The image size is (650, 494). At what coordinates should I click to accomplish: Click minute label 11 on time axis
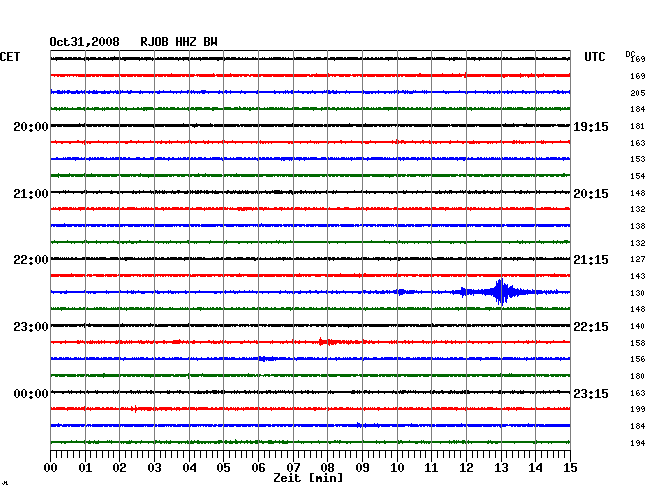(x=432, y=468)
